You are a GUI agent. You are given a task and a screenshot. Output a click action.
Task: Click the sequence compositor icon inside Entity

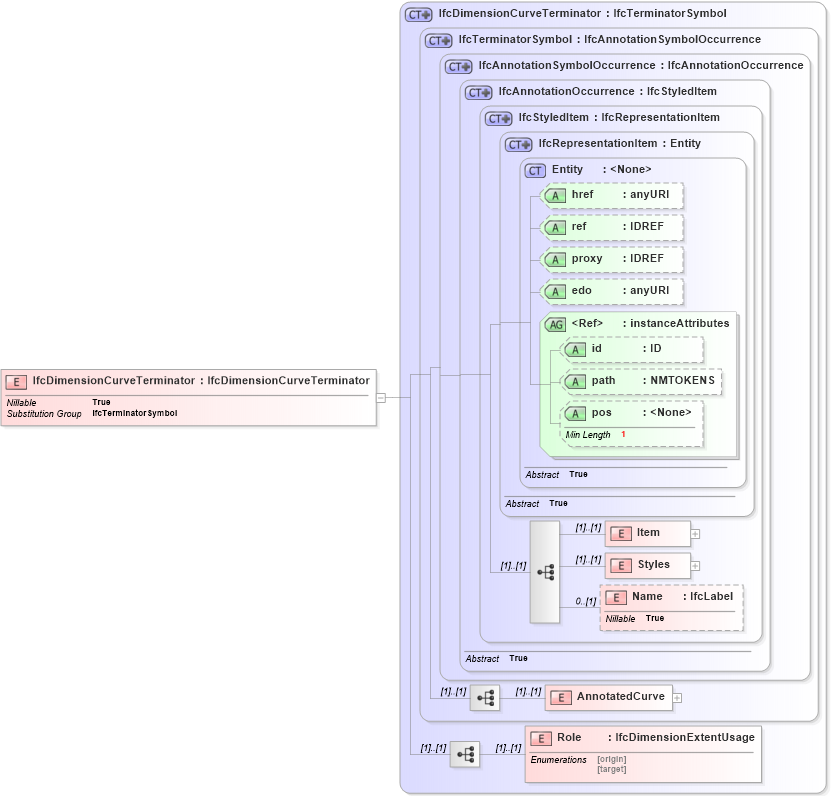pyautogui.click(x=545, y=572)
